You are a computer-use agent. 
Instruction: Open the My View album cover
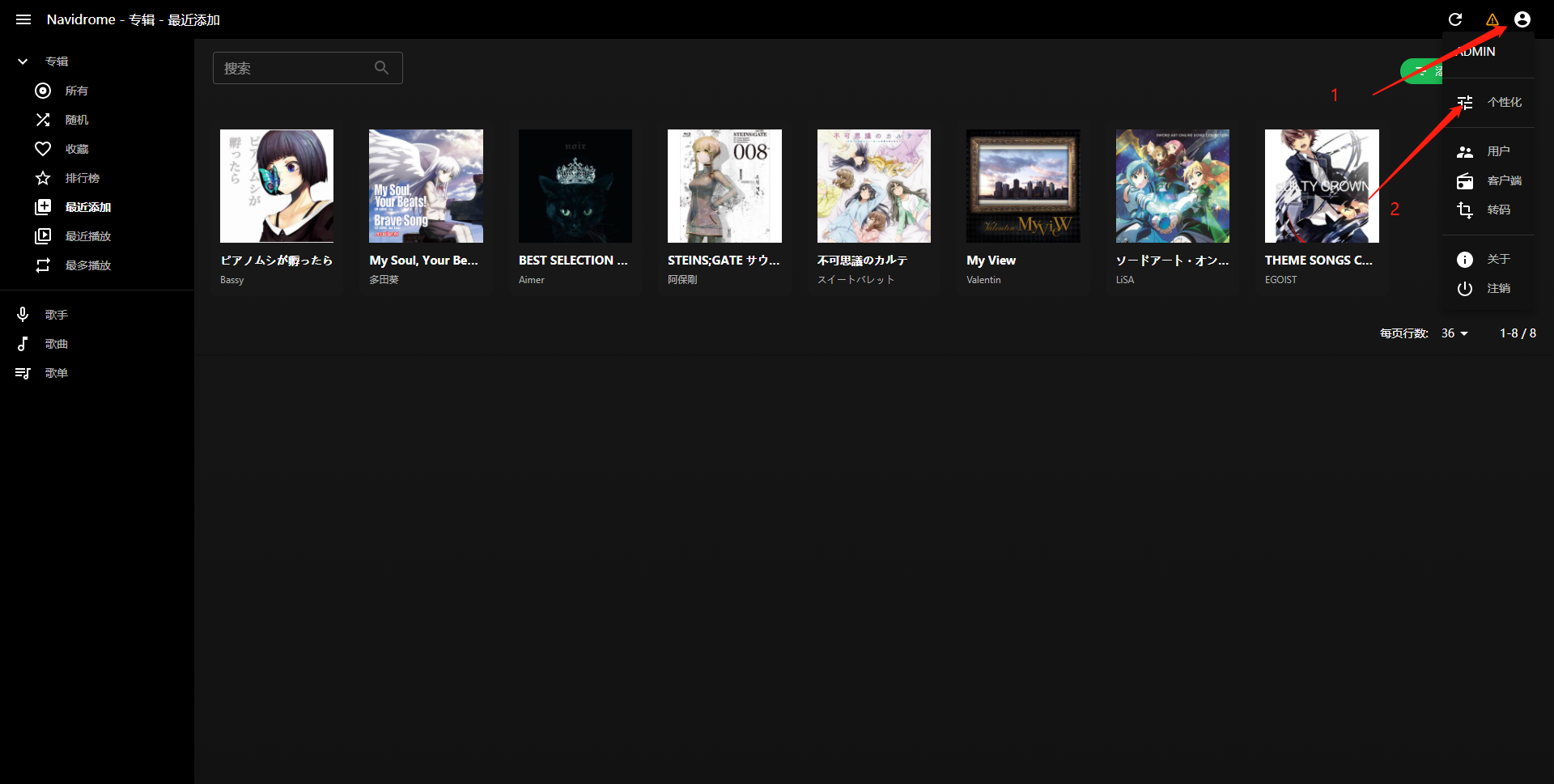(x=1023, y=186)
